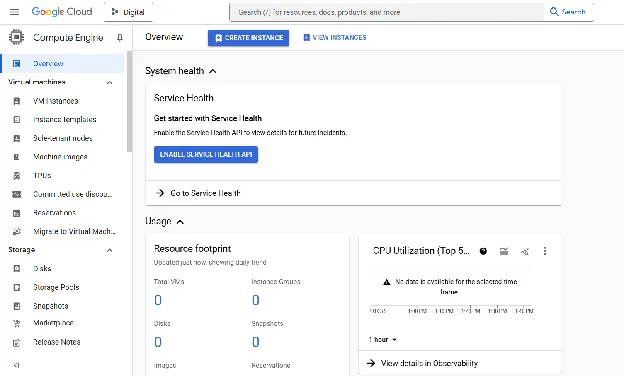Select Overview in the sidebar

[62, 63]
